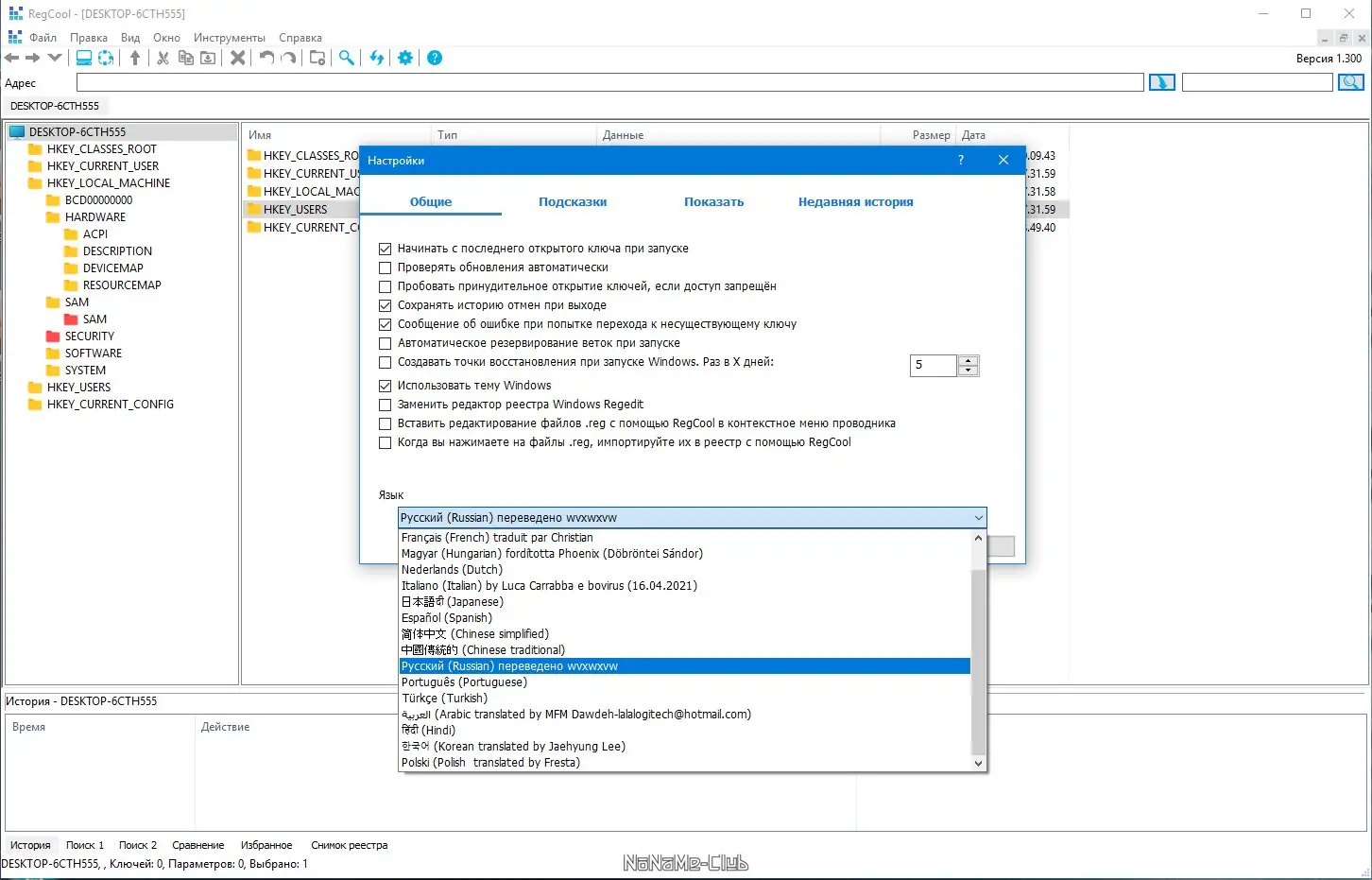This screenshot has width=1372, height=880.
Task: Open the navigation history chevron in toolbar
Action: (55, 58)
